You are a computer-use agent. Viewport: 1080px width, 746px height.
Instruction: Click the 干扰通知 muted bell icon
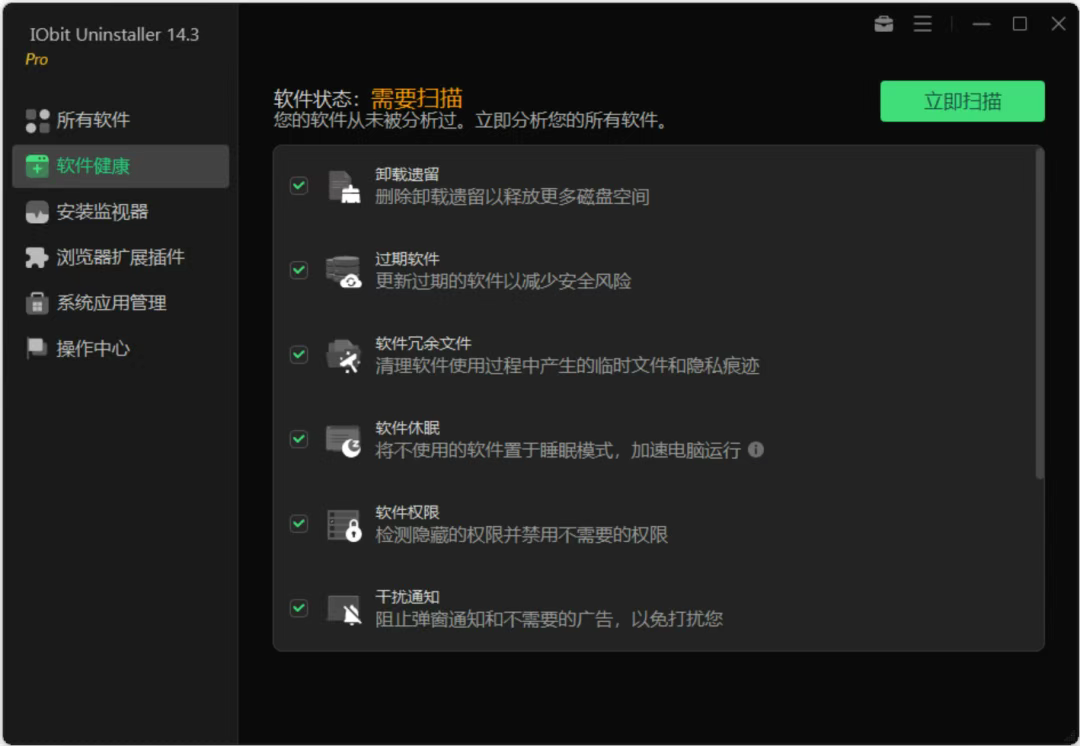344,609
